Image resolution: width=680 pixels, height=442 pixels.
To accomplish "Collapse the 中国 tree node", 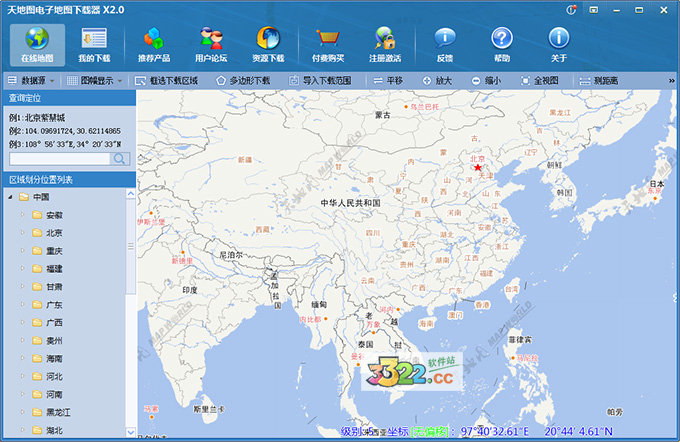I will click(10, 197).
